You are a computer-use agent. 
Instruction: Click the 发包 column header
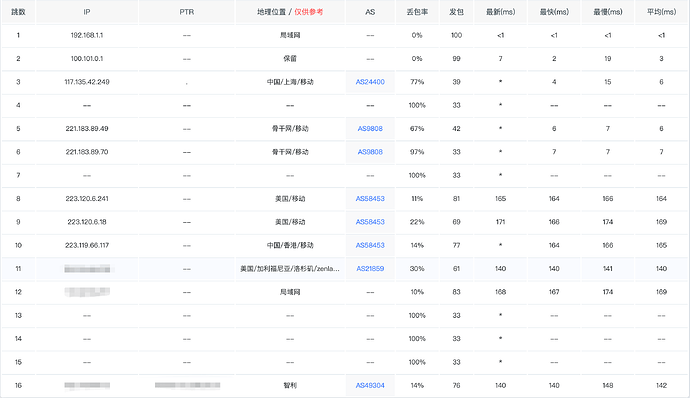456,12
